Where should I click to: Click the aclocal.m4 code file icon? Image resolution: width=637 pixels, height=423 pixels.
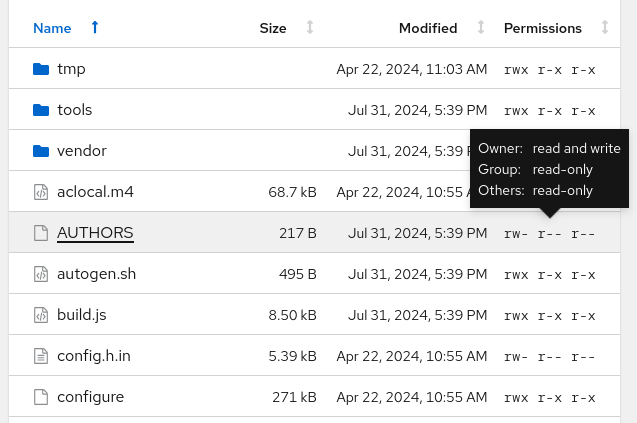pyautogui.click(x=41, y=192)
